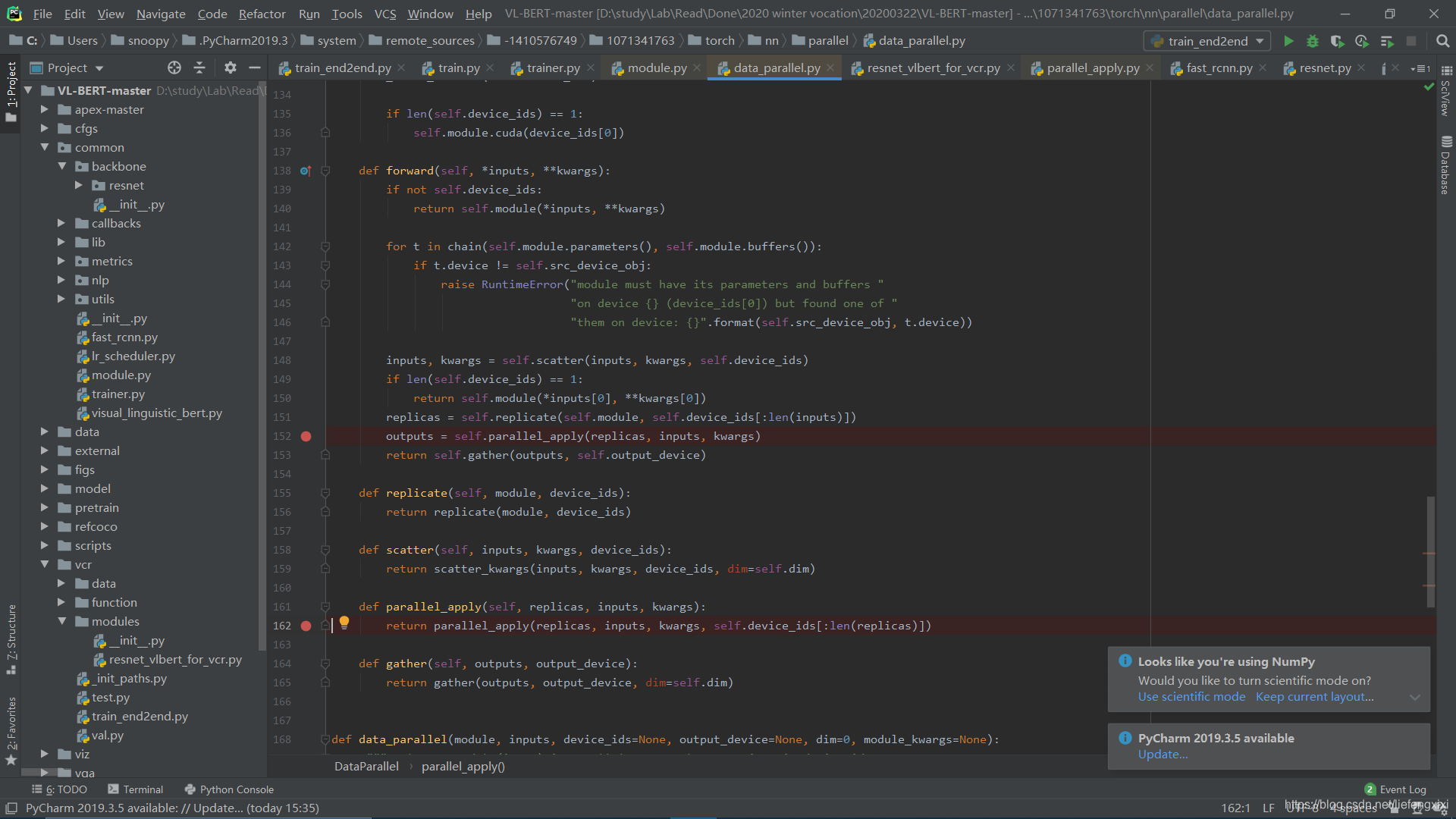Screen dimensions: 1456x819
Task: Collapse the backbone folder
Action: tap(62, 166)
